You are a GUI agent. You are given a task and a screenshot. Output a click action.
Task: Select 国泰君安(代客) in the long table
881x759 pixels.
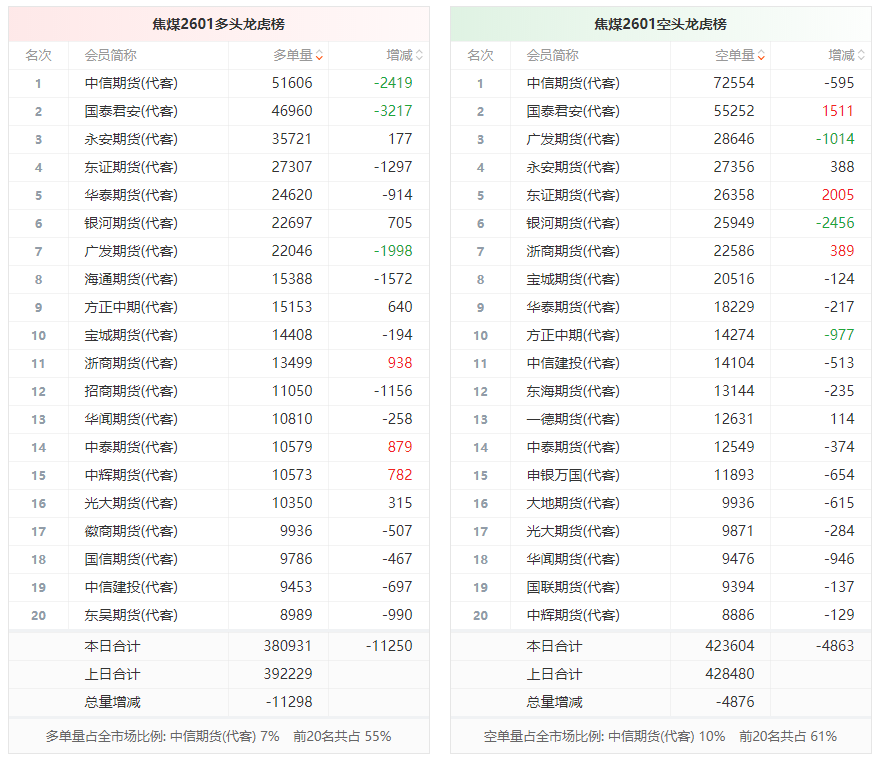coord(131,111)
